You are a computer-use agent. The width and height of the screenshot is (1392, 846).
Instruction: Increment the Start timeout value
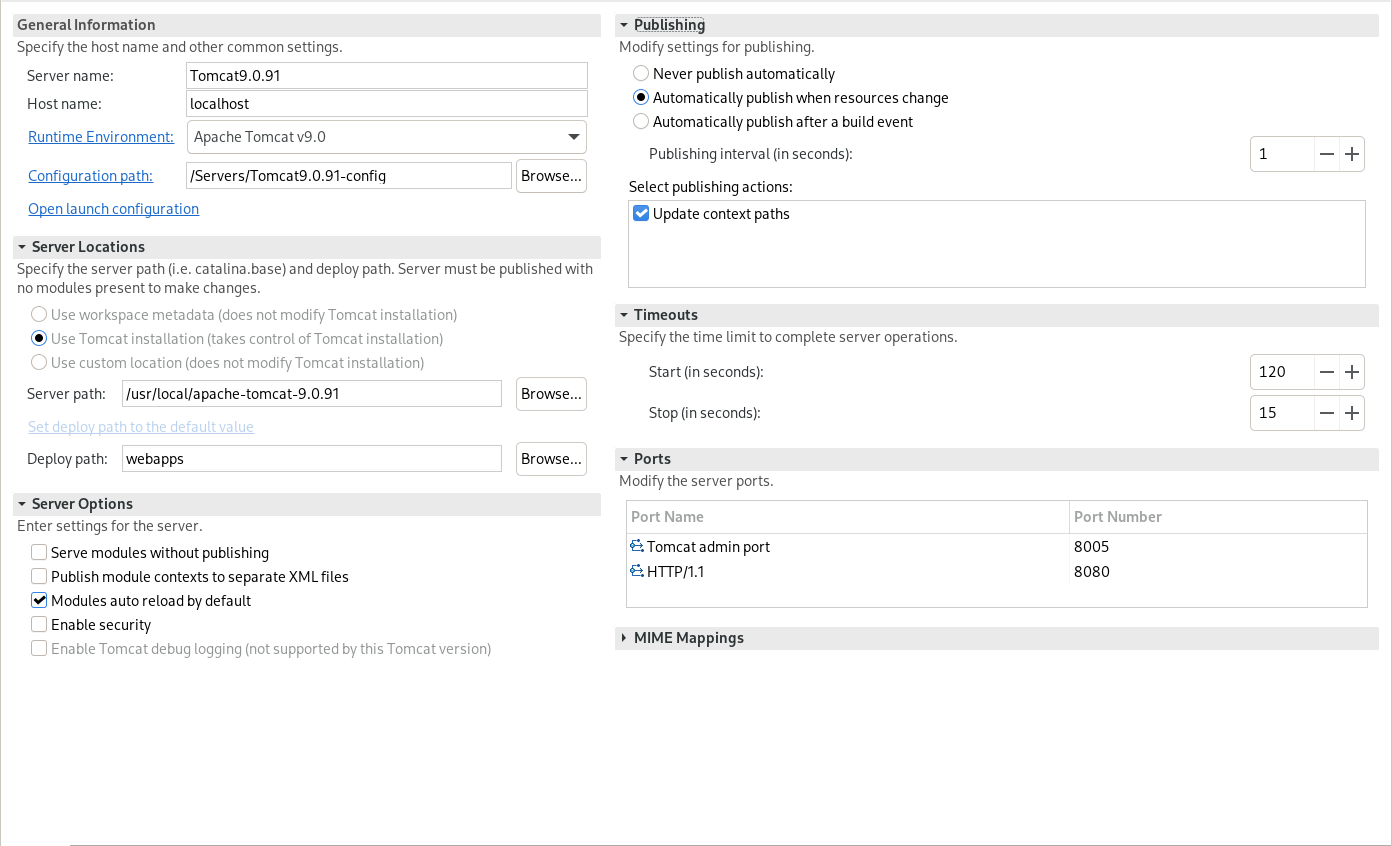[1352, 372]
